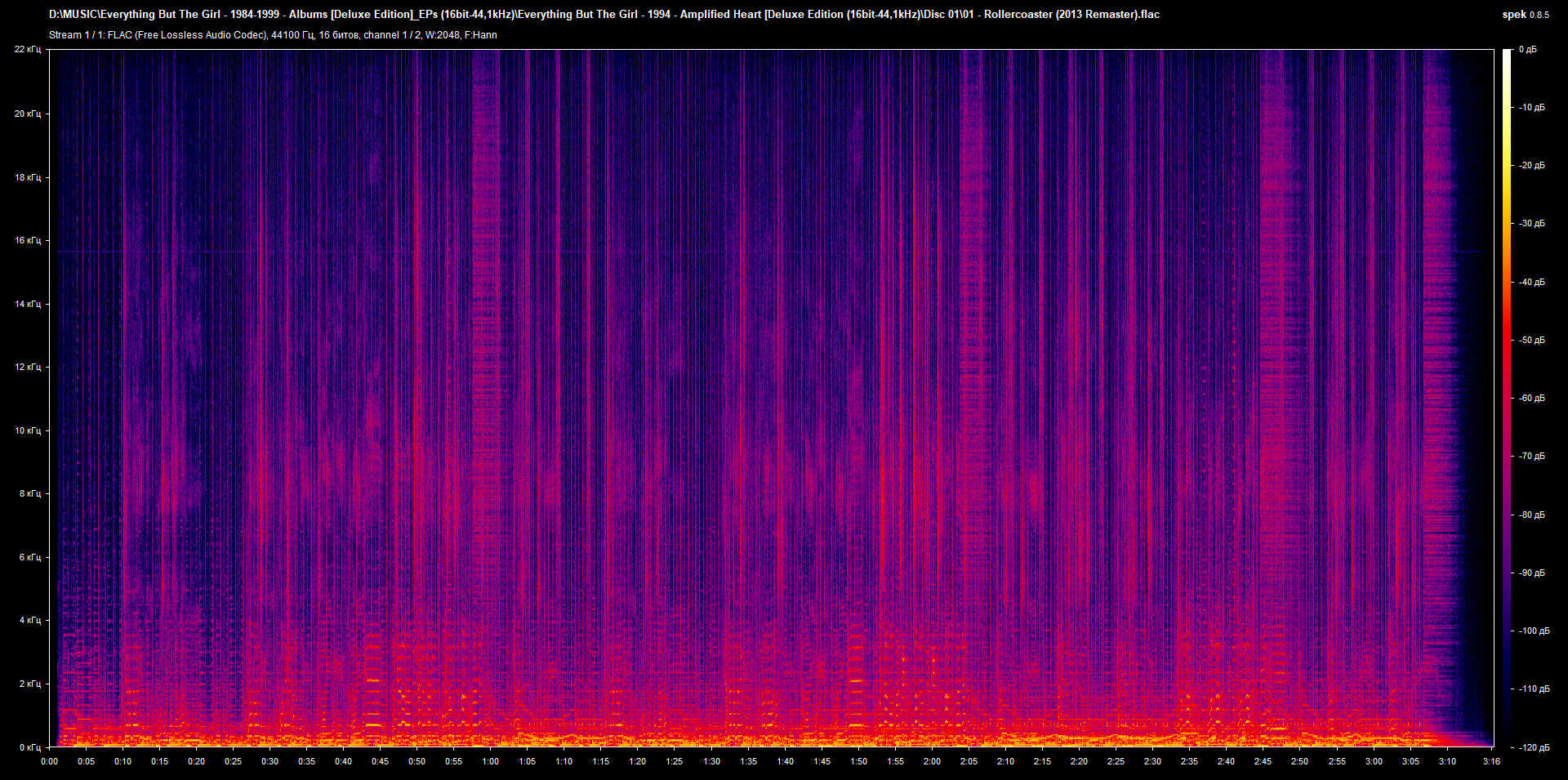This screenshot has width=1568, height=780.
Task: Click the 'spek 0.8.5' version label
Action: [x=1526, y=15]
